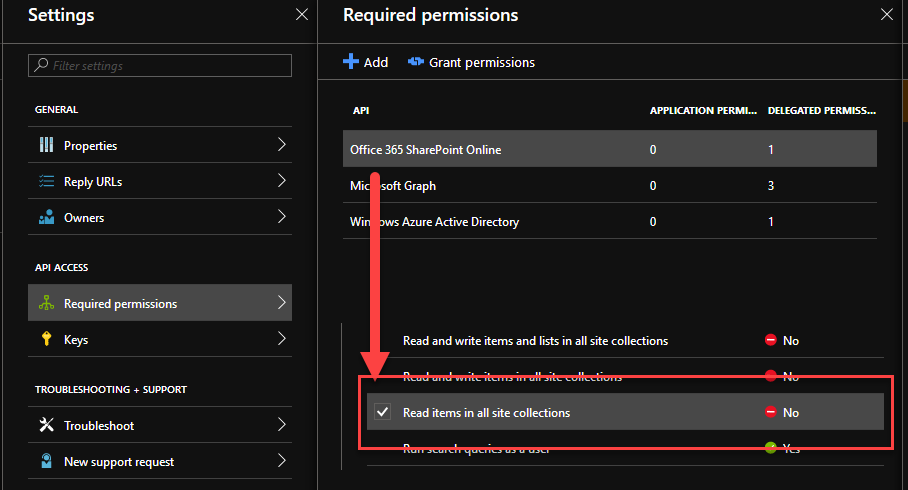Click the New support request icon
908x490 pixels.
(46, 462)
